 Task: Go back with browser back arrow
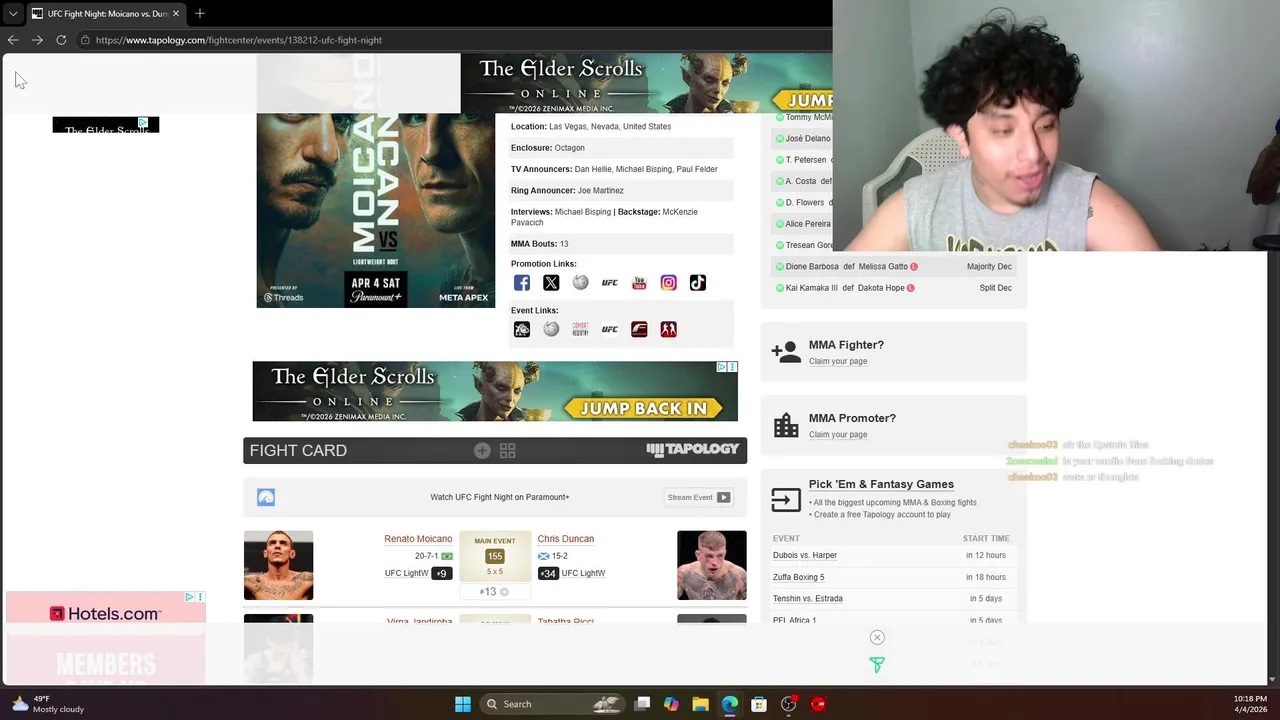[x=13, y=40]
